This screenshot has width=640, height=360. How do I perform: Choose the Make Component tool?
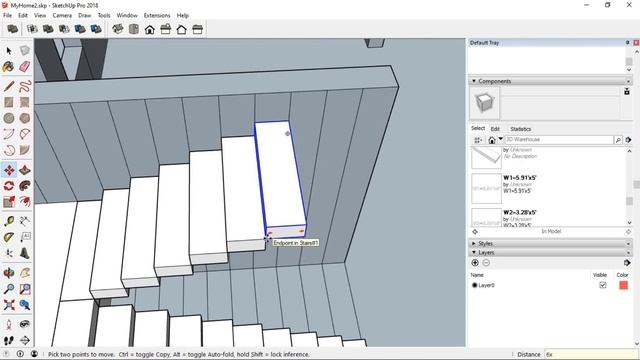pos(24,51)
